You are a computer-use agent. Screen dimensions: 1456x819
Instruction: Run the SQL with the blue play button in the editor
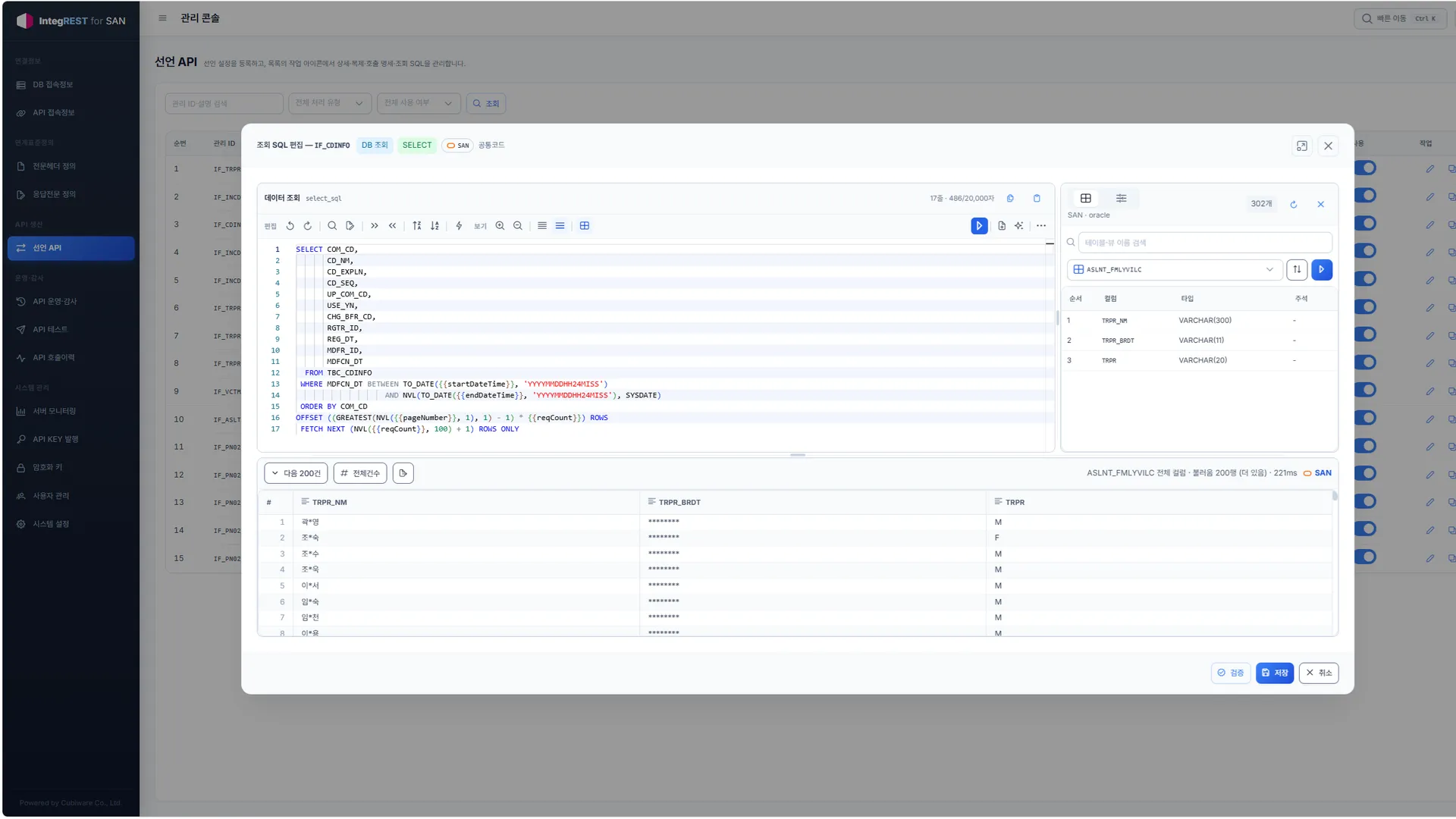[979, 226]
